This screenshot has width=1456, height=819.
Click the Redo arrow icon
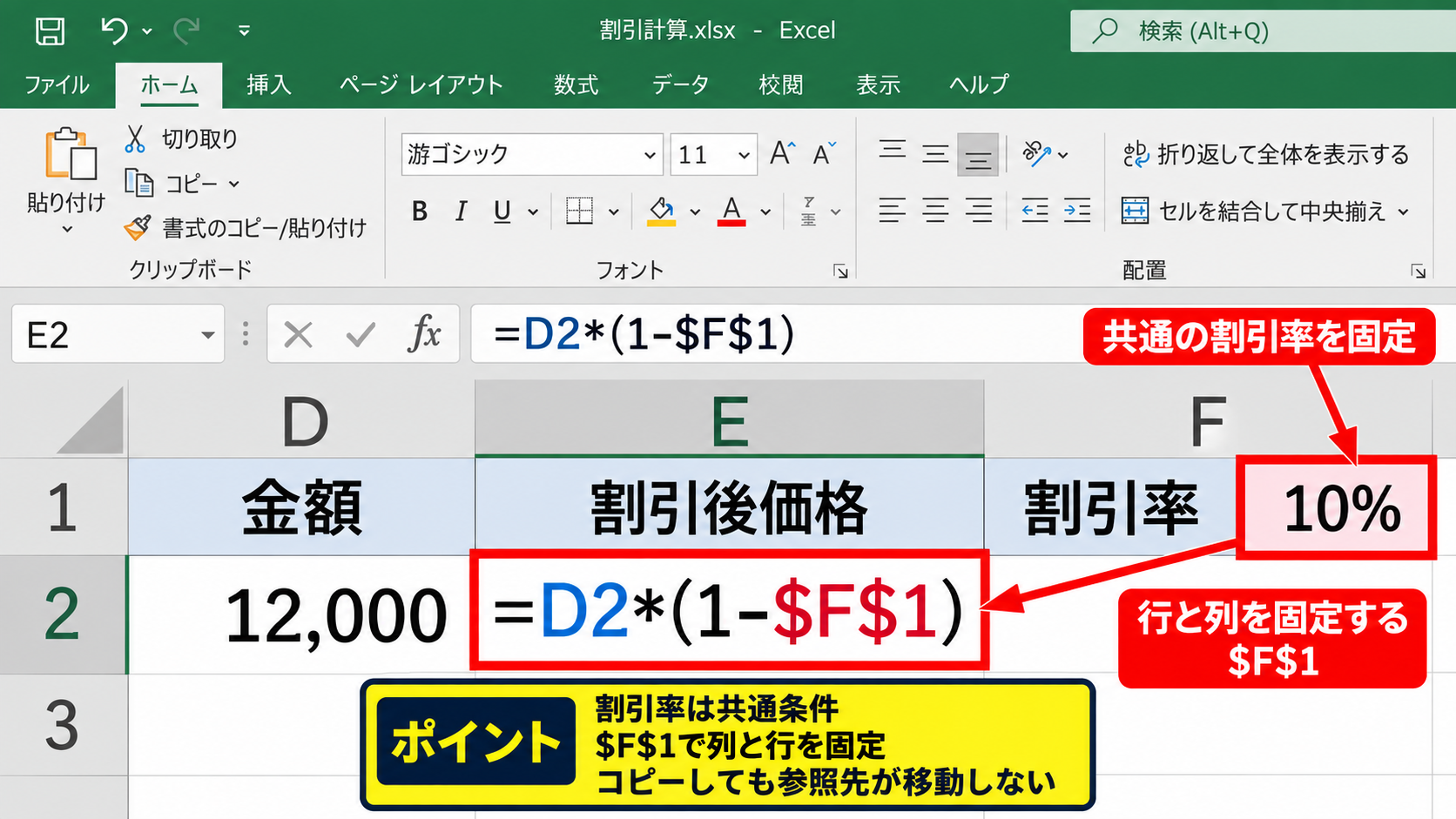pyautogui.click(x=186, y=31)
